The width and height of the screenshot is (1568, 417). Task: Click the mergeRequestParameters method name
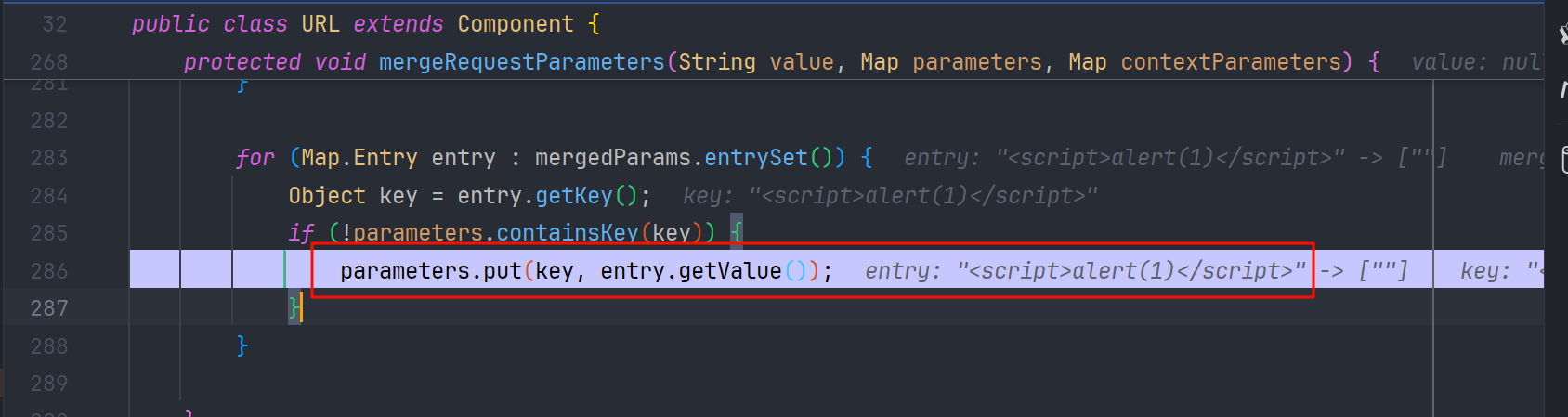point(522,62)
